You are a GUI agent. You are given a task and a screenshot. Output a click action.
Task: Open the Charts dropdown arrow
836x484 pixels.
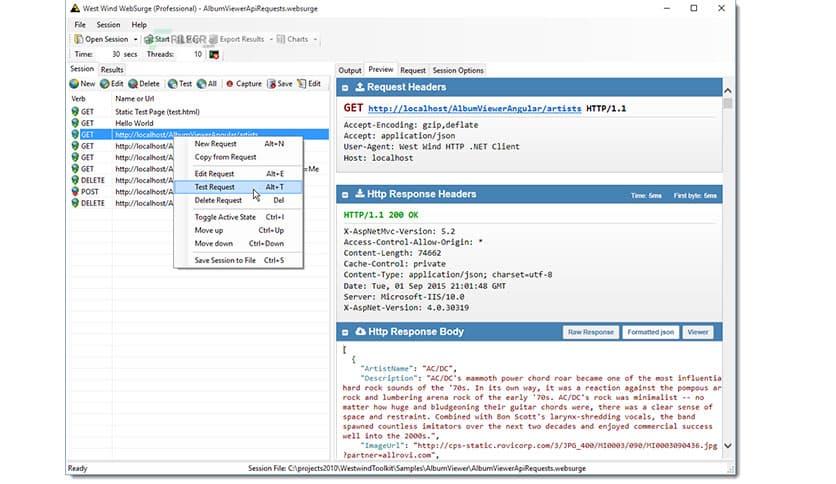click(x=315, y=39)
